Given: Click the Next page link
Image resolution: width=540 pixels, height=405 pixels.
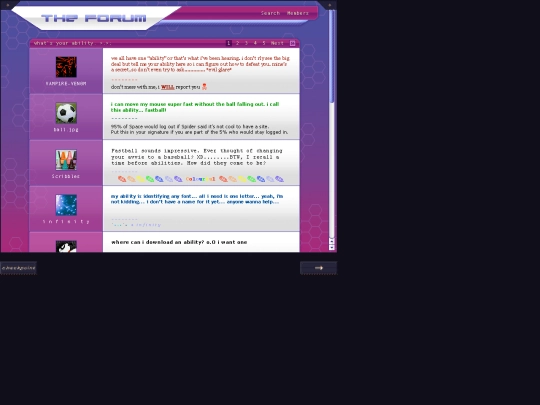Looking at the screenshot, I should tap(277, 43).
